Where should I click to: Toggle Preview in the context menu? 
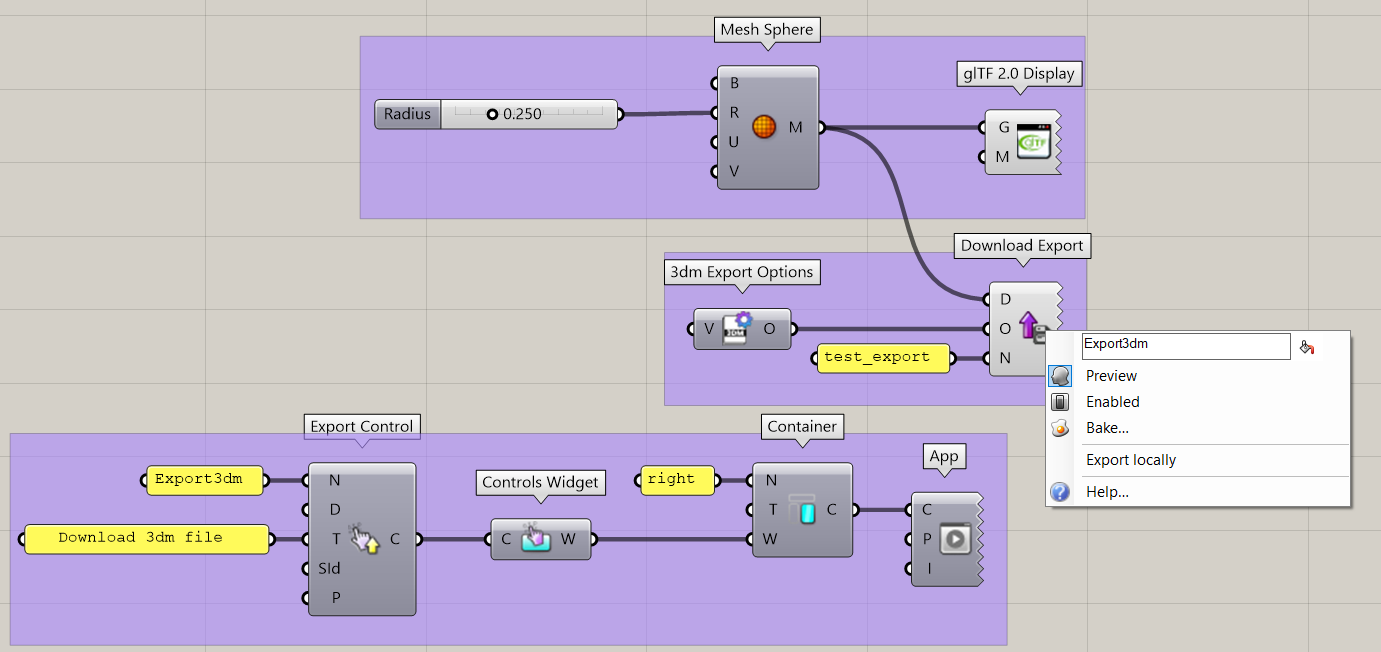coord(1113,376)
